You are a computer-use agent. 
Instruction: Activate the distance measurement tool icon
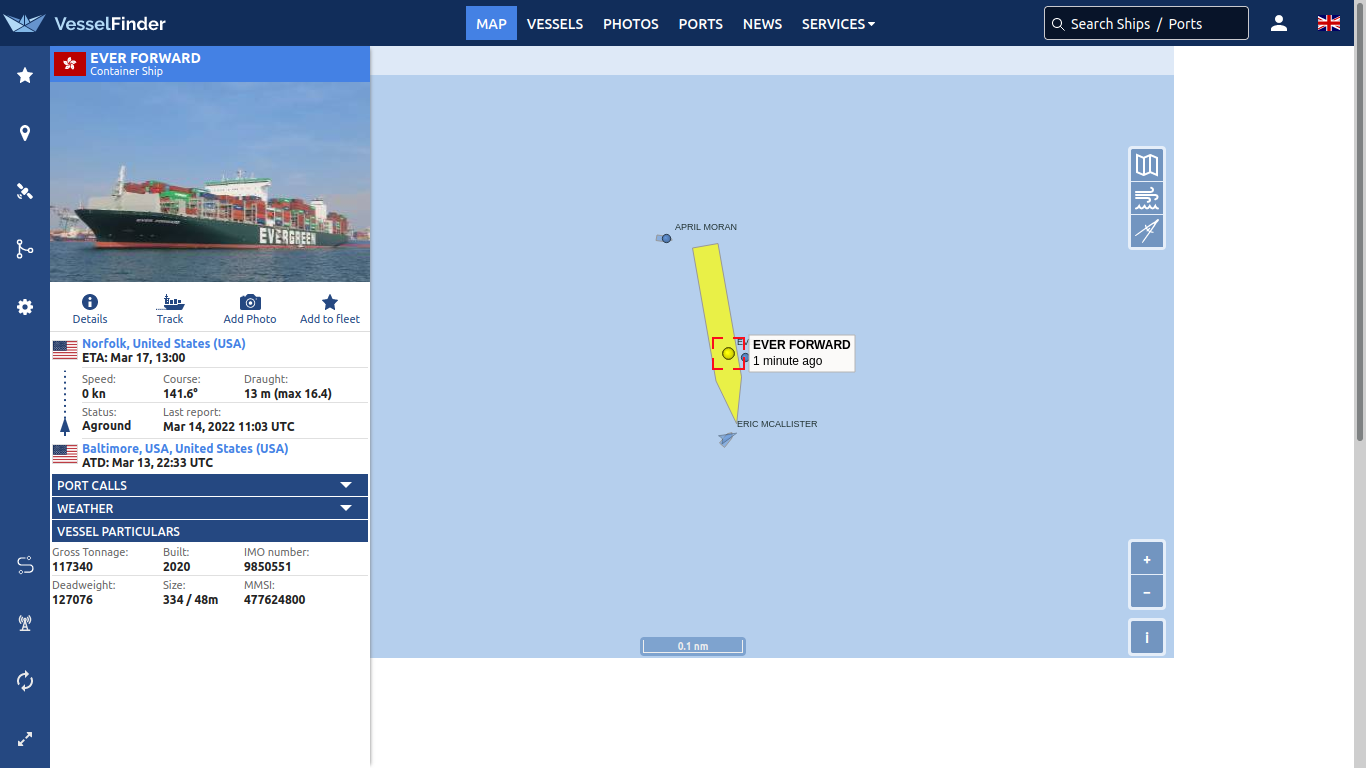pyautogui.click(x=1147, y=231)
